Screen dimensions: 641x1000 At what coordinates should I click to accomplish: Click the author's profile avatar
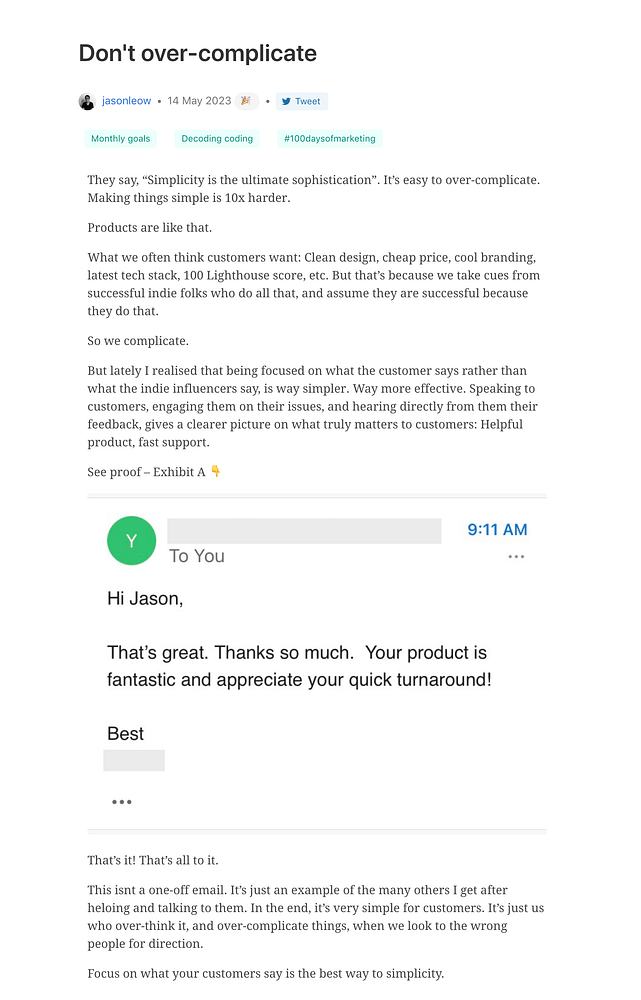[87, 101]
